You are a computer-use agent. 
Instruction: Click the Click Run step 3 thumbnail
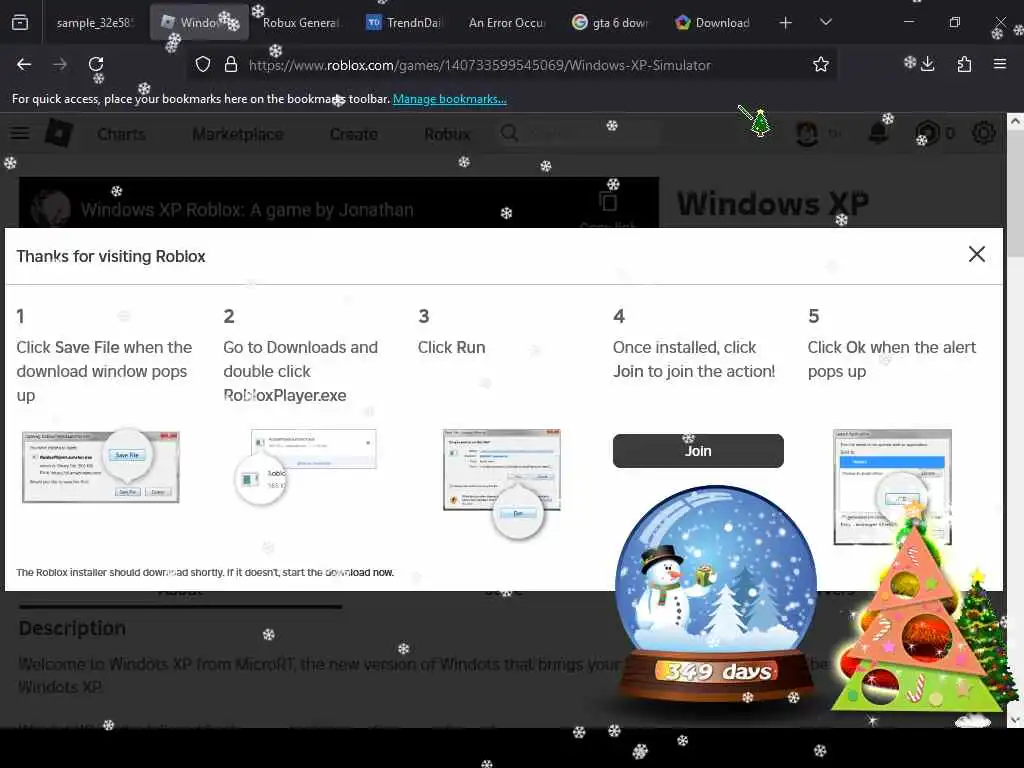click(x=502, y=483)
